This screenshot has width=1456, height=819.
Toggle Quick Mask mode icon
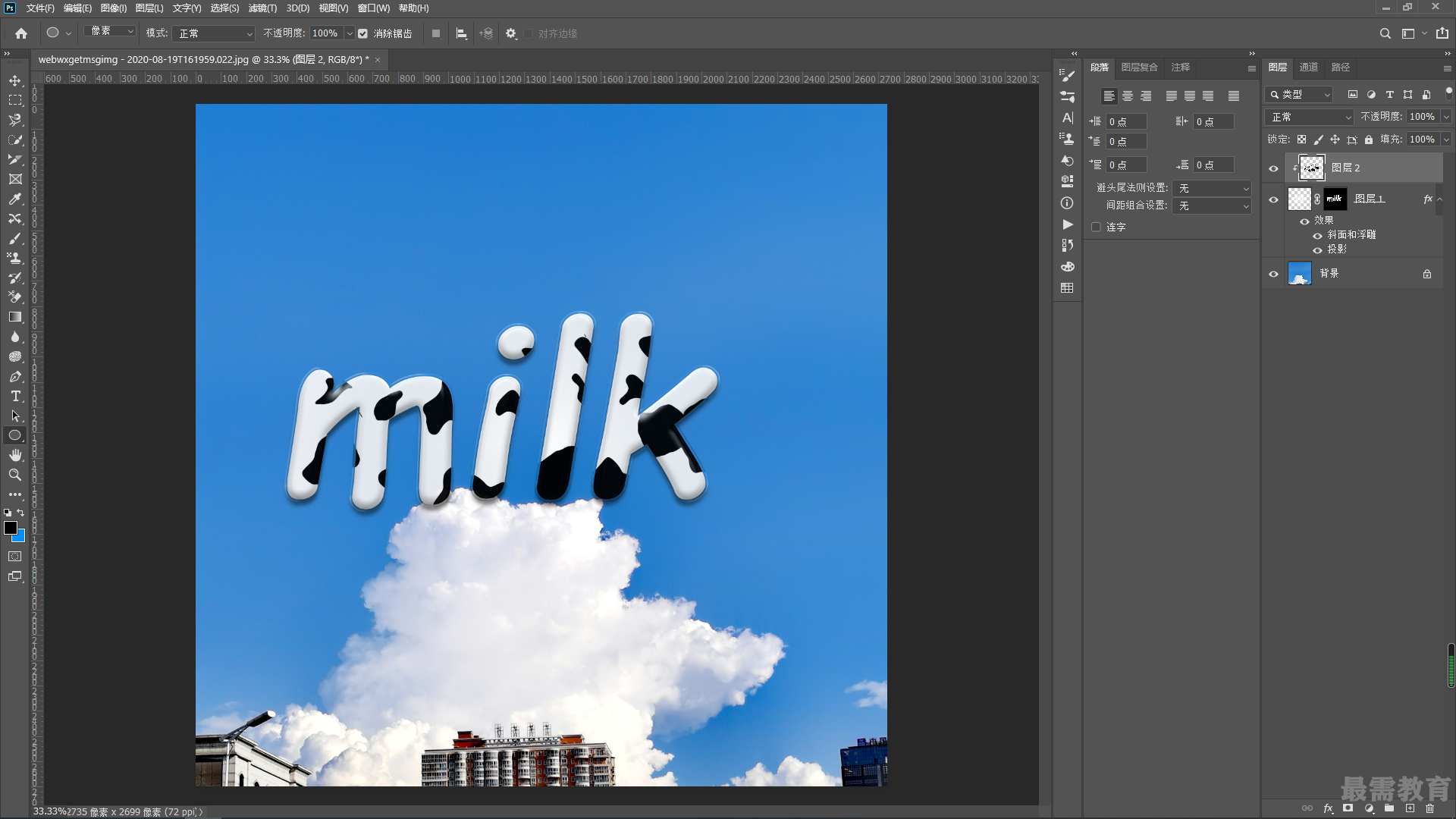point(15,557)
